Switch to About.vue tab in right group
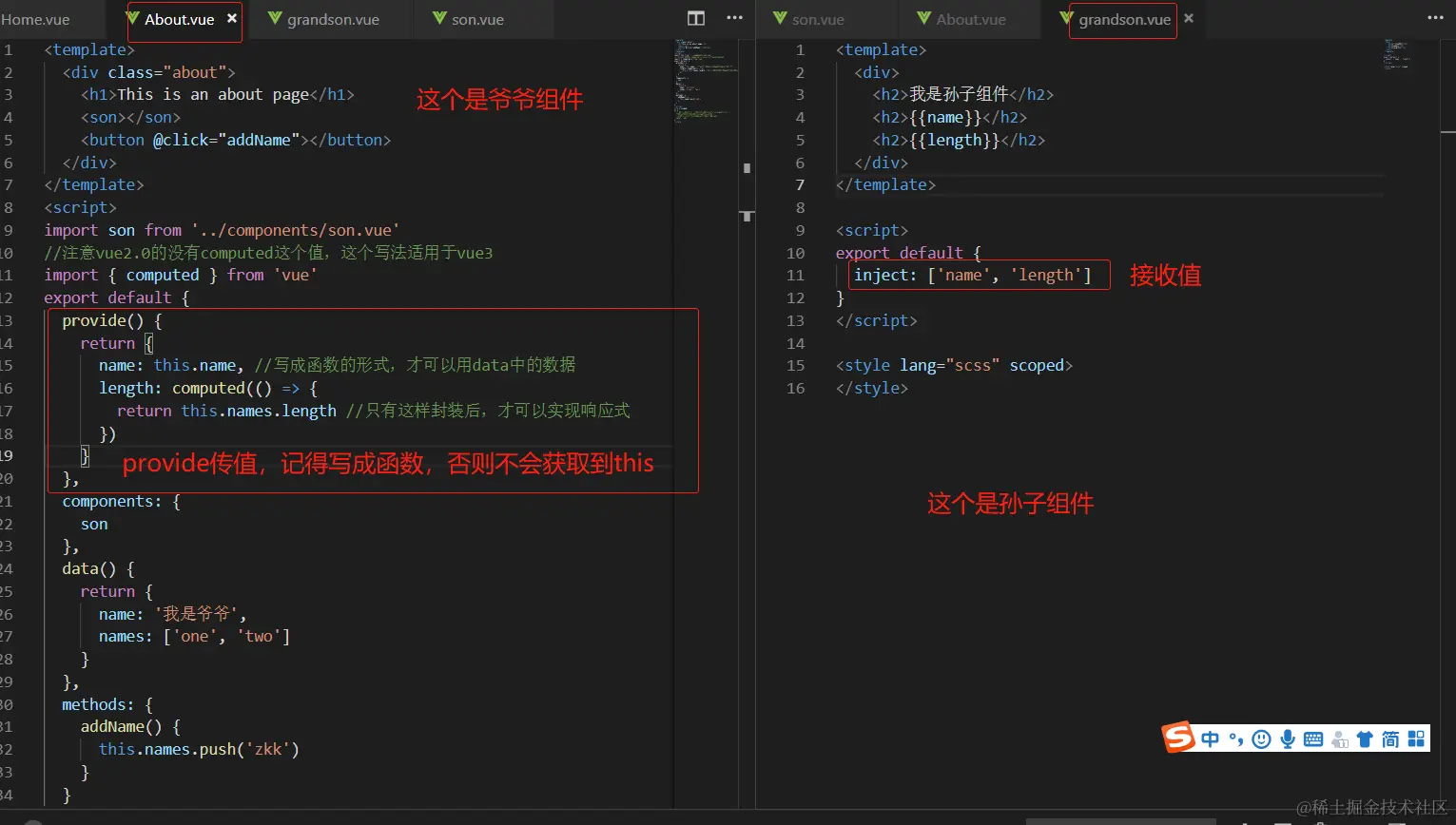This screenshot has height=825, width=1456. pos(971,19)
